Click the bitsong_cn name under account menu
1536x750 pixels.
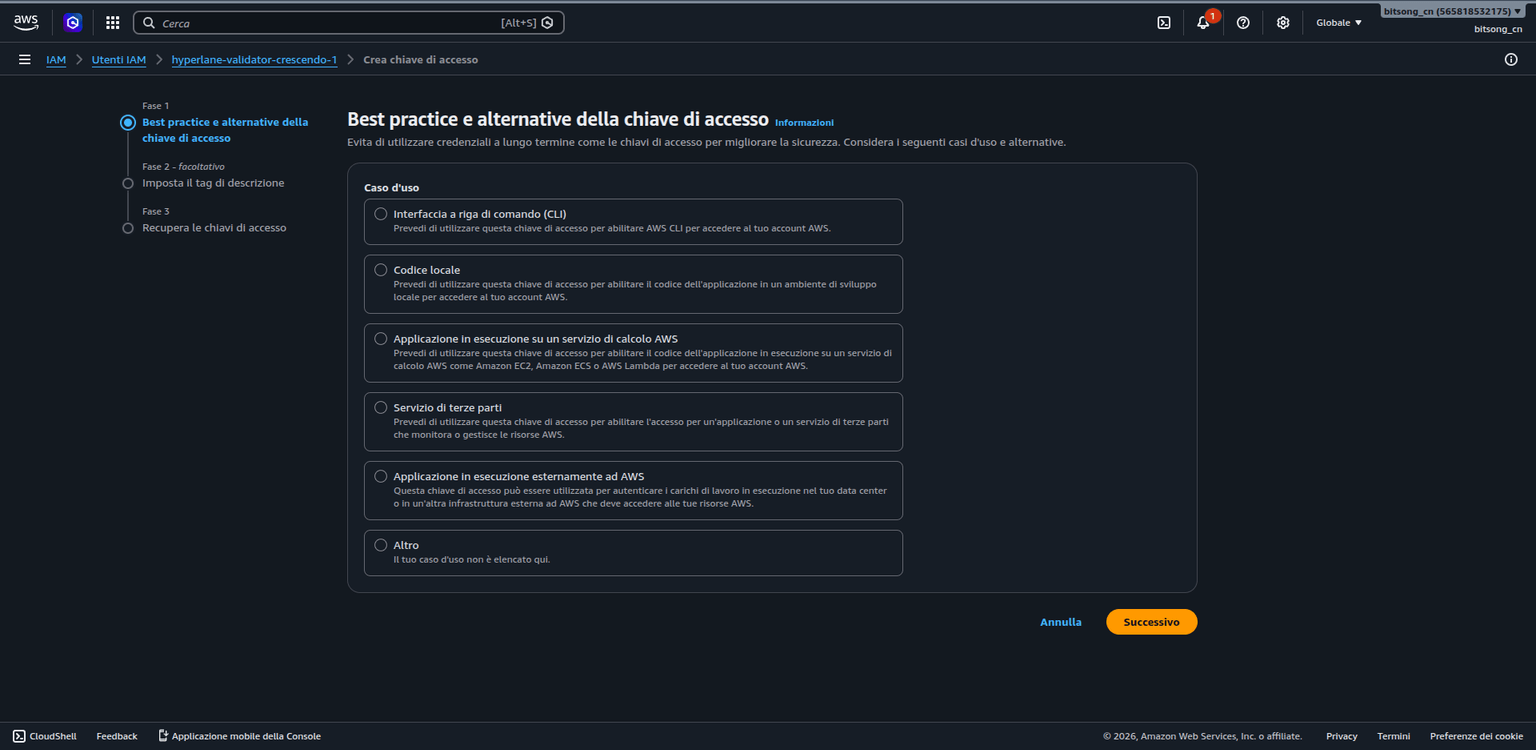pyautogui.click(x=1498, y=29)
